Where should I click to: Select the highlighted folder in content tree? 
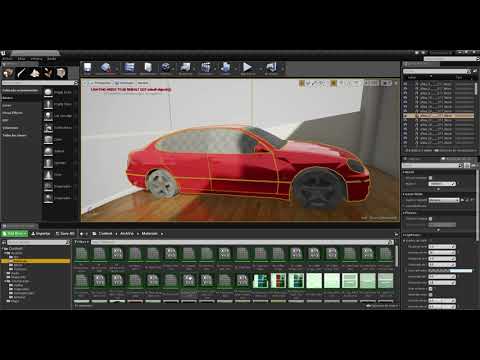point(37,261)
